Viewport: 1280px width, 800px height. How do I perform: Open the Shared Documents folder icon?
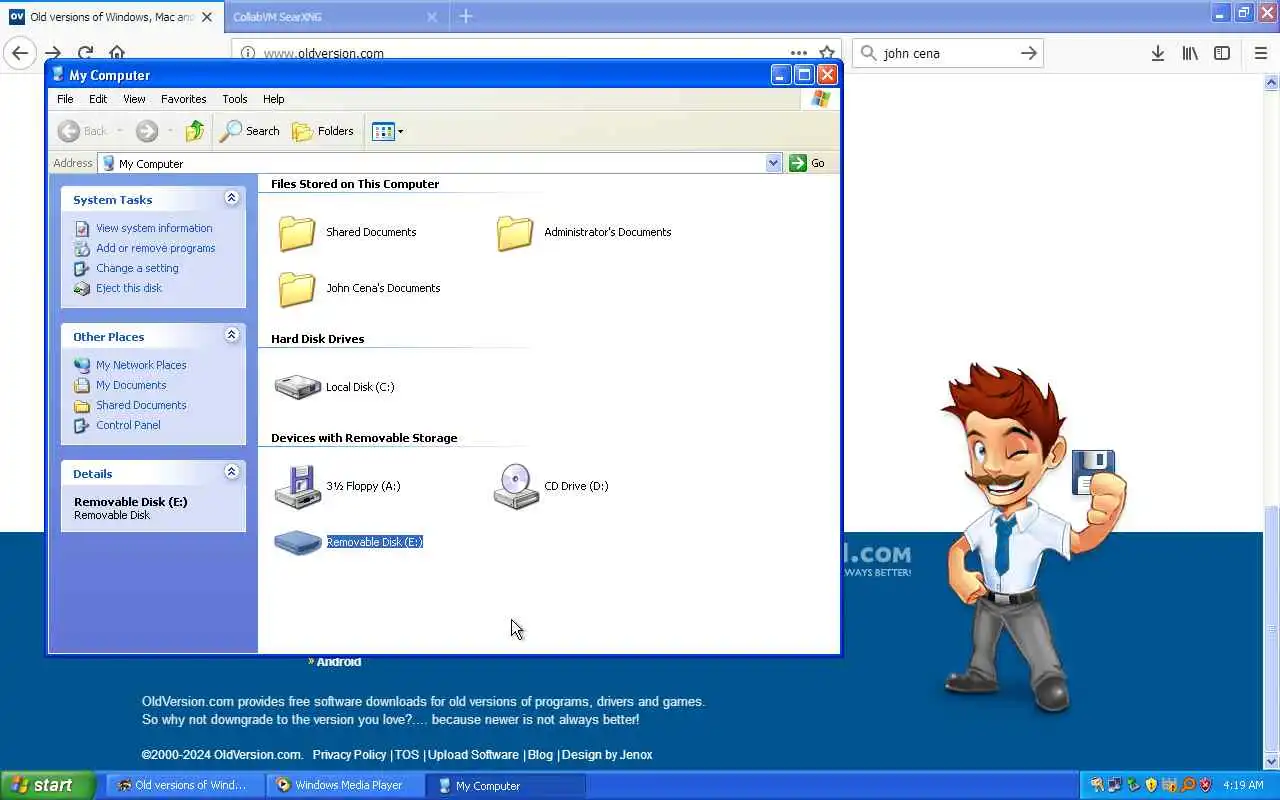(x=297, y=232)
